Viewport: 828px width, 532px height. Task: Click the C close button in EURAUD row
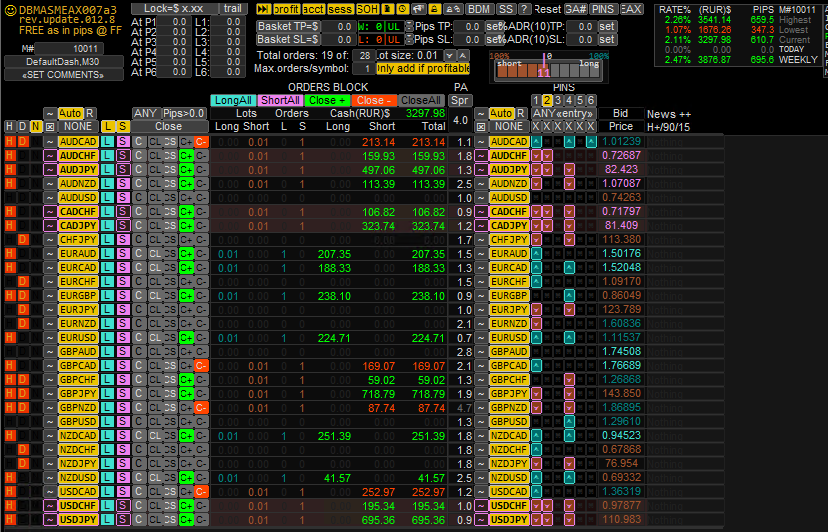tap(138, 254)
